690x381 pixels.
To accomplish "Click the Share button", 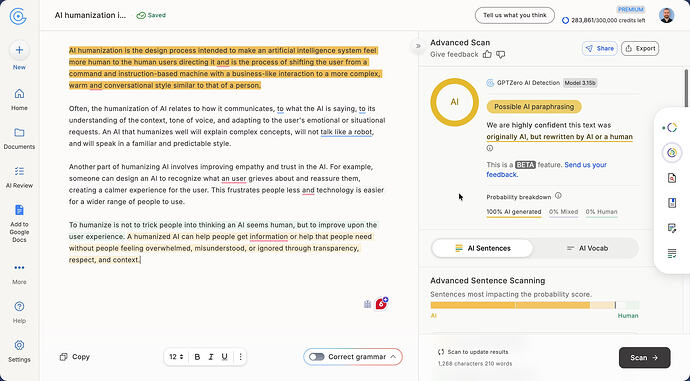I will pyautogui.click(x=599, y=48).
